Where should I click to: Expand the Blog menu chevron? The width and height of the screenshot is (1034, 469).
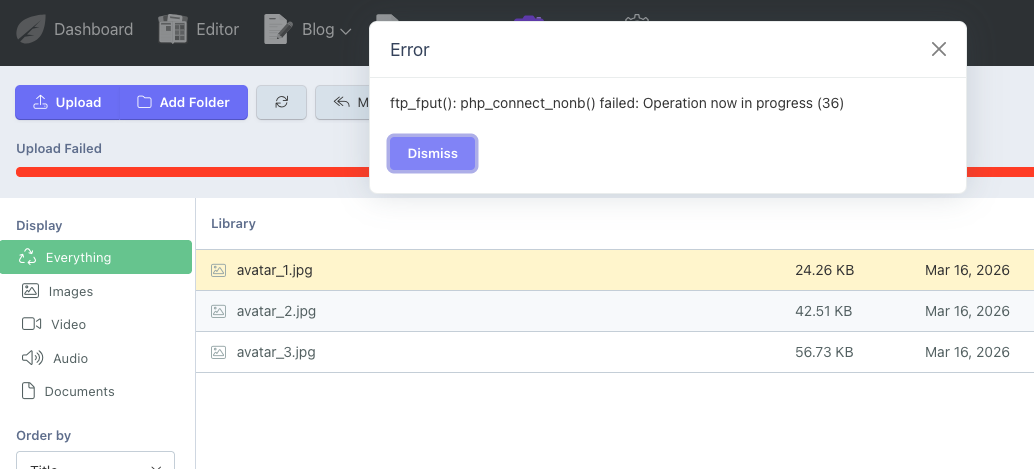(x=346, y=31)
